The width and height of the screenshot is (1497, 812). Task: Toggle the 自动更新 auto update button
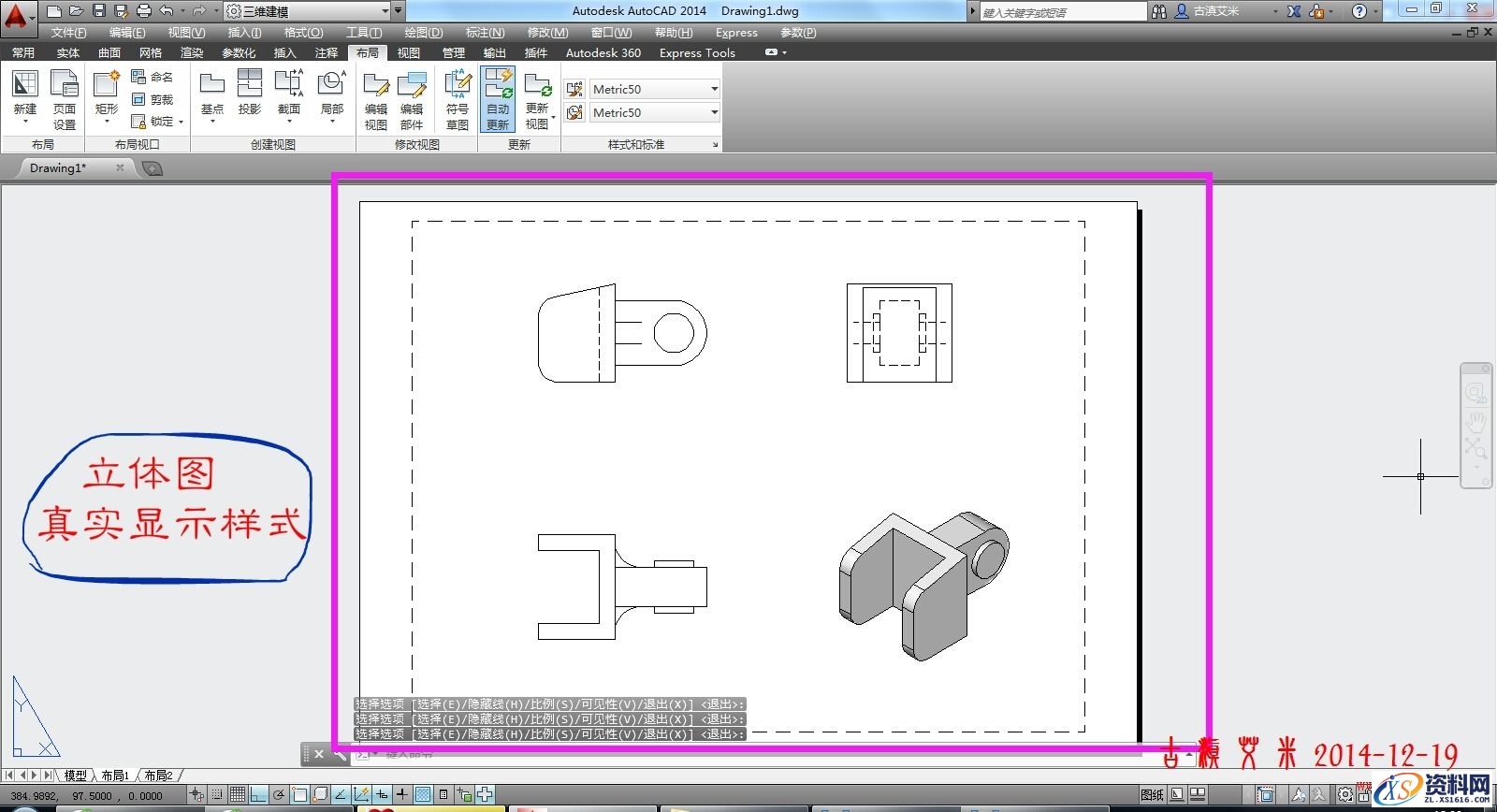click(498, 98)
